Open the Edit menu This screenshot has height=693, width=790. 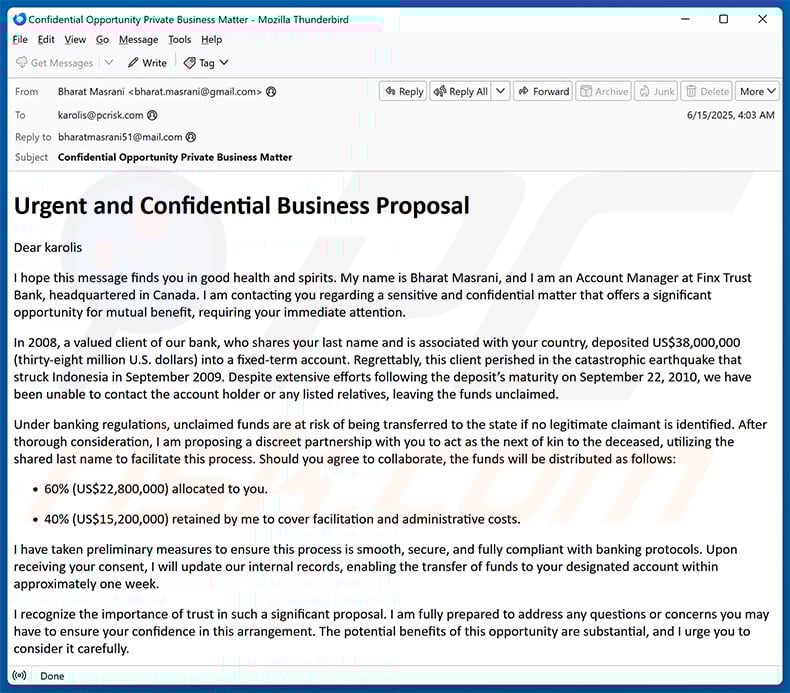tap(46, 39)
